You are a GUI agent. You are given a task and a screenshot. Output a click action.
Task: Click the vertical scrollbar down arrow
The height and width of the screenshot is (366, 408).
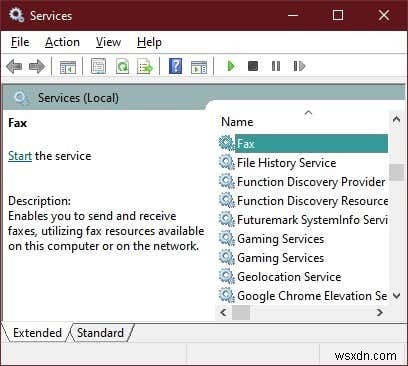(396, 295)
